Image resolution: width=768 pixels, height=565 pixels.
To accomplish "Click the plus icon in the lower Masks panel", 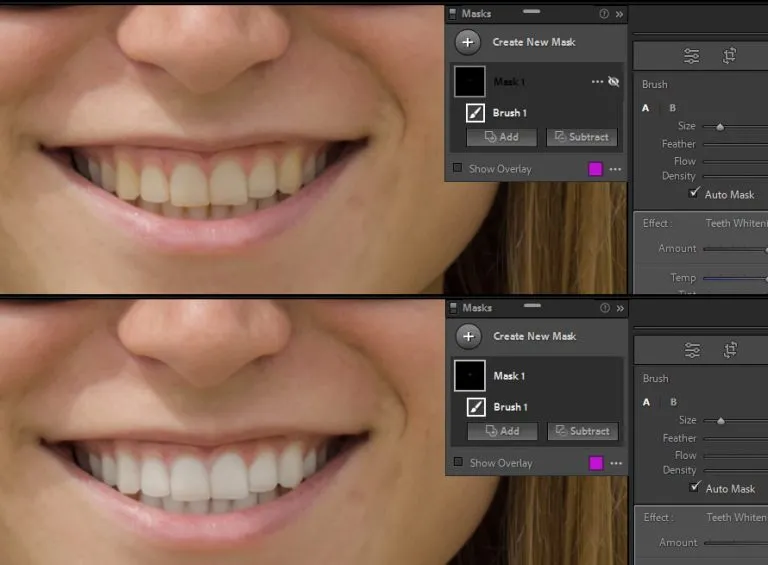I will tap(468, 336).
